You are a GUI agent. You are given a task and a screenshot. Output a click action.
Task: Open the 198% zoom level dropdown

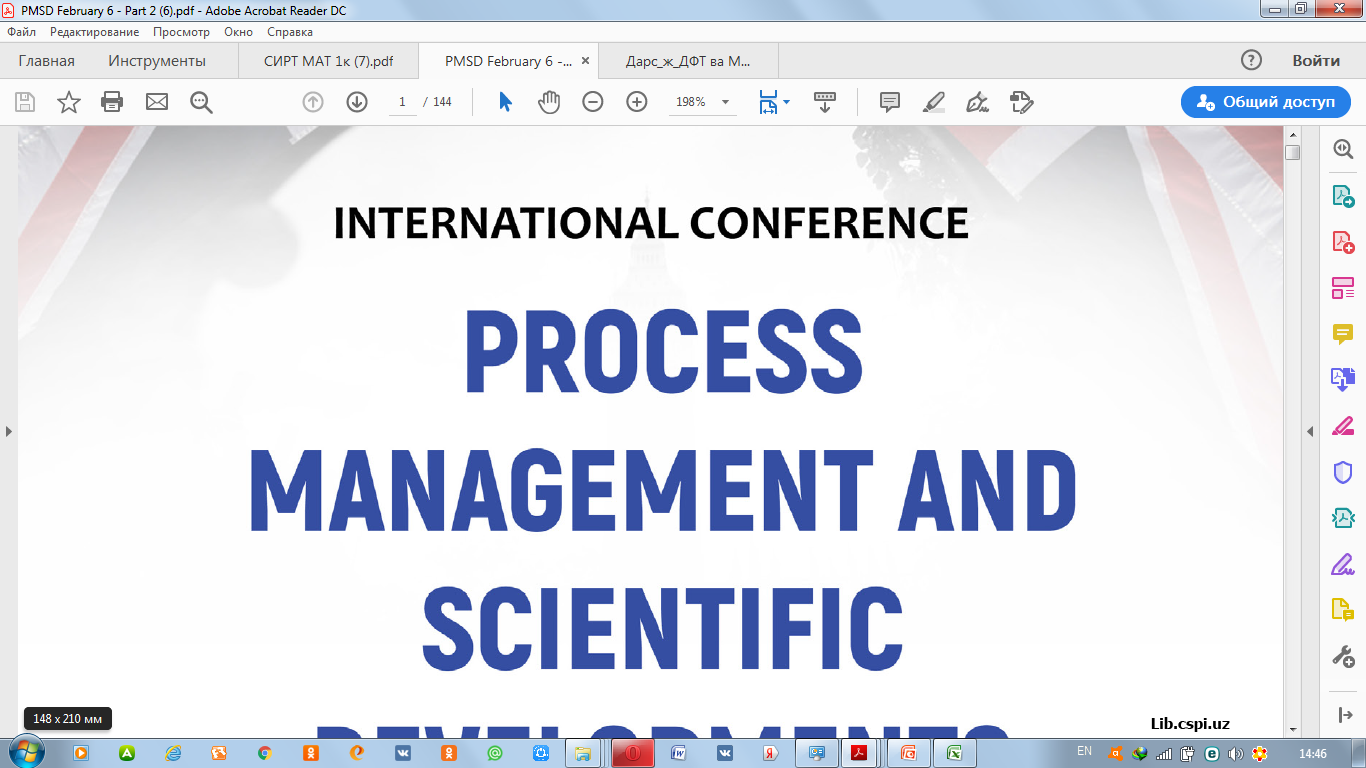coord(725,102)
